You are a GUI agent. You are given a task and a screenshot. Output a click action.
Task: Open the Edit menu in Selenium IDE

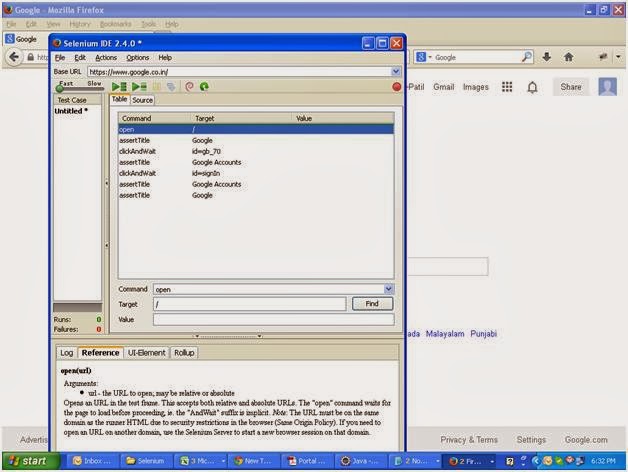[80, 58]
